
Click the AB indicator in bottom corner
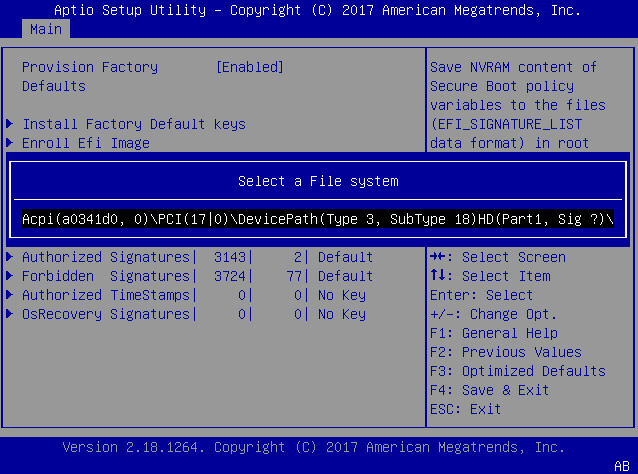[x=622, y=466]
